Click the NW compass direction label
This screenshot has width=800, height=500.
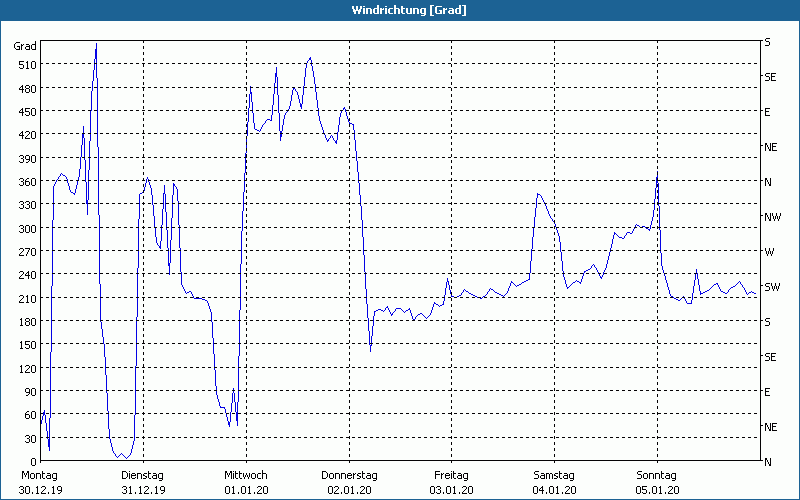click(x=771, y=217)
